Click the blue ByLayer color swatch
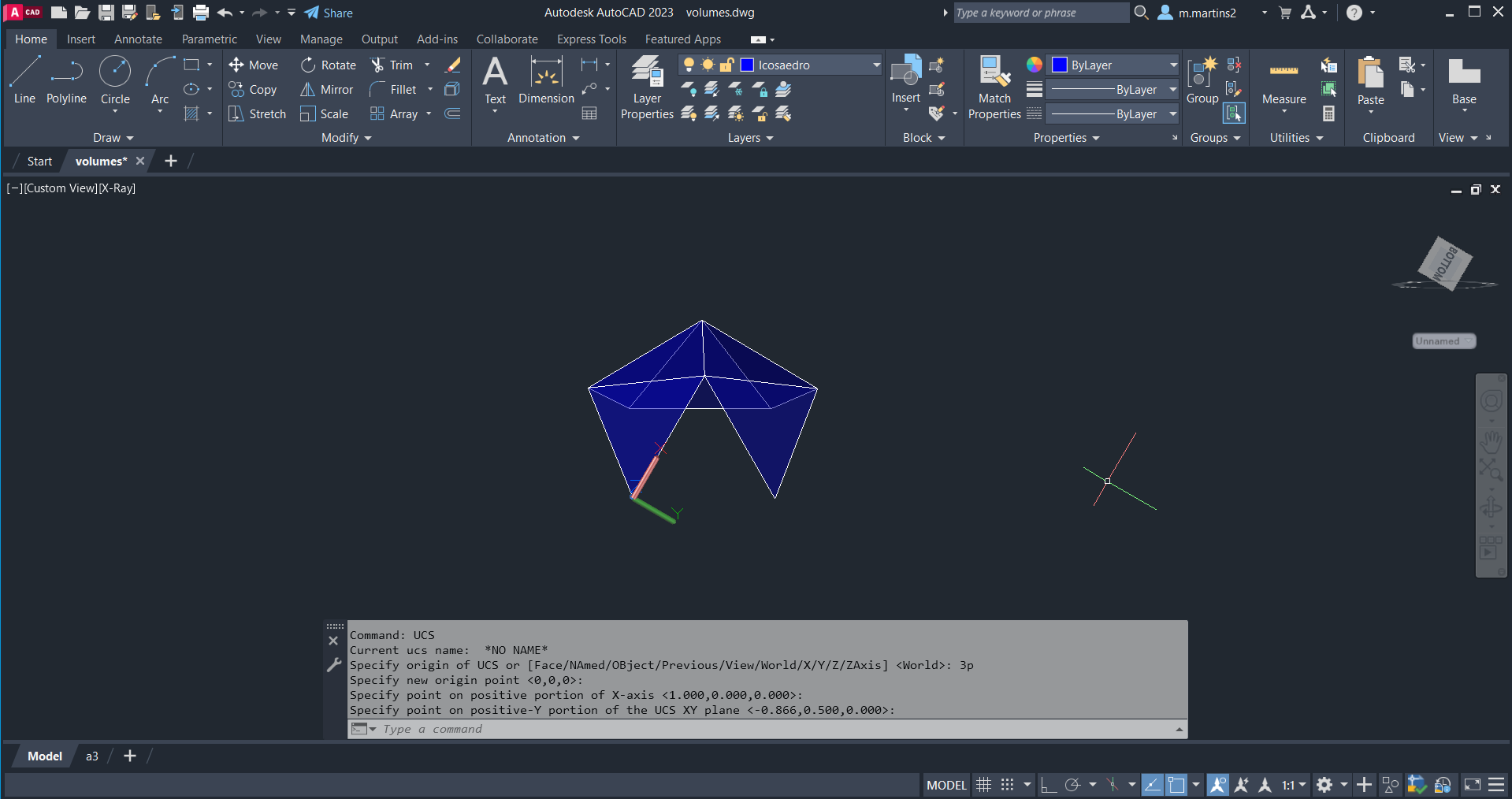This screenshot has height=799, width=1512. click(x=1060, y=65)
